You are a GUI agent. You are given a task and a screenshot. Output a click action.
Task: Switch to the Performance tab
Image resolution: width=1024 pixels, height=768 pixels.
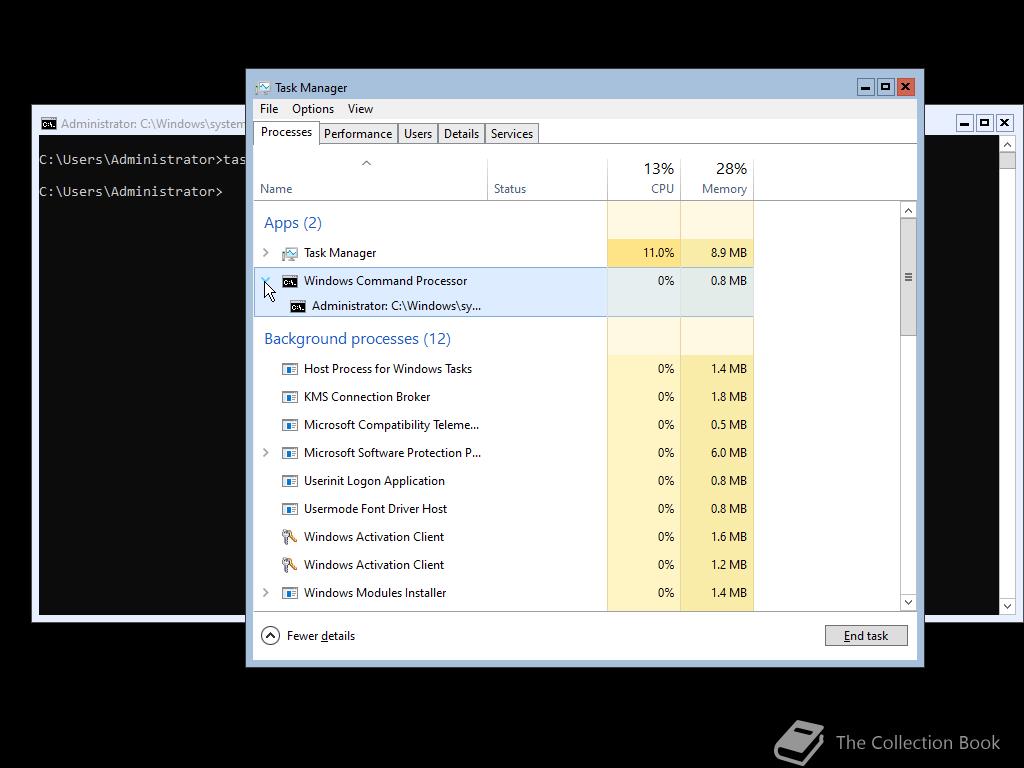coord(358,134)
